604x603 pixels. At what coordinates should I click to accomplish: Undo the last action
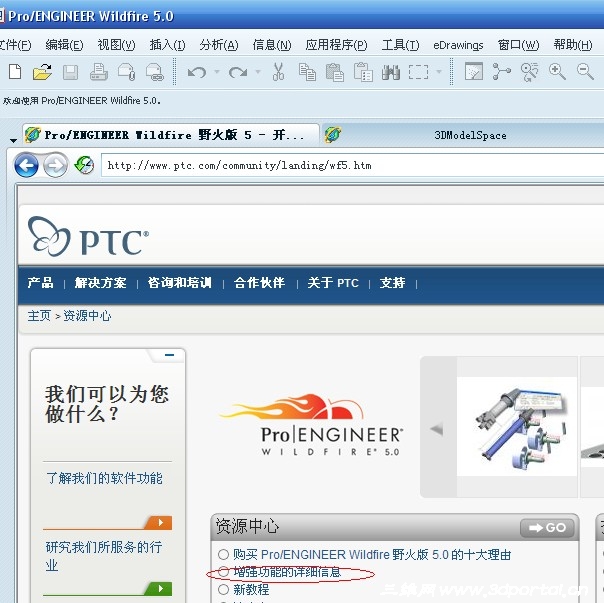197,72
